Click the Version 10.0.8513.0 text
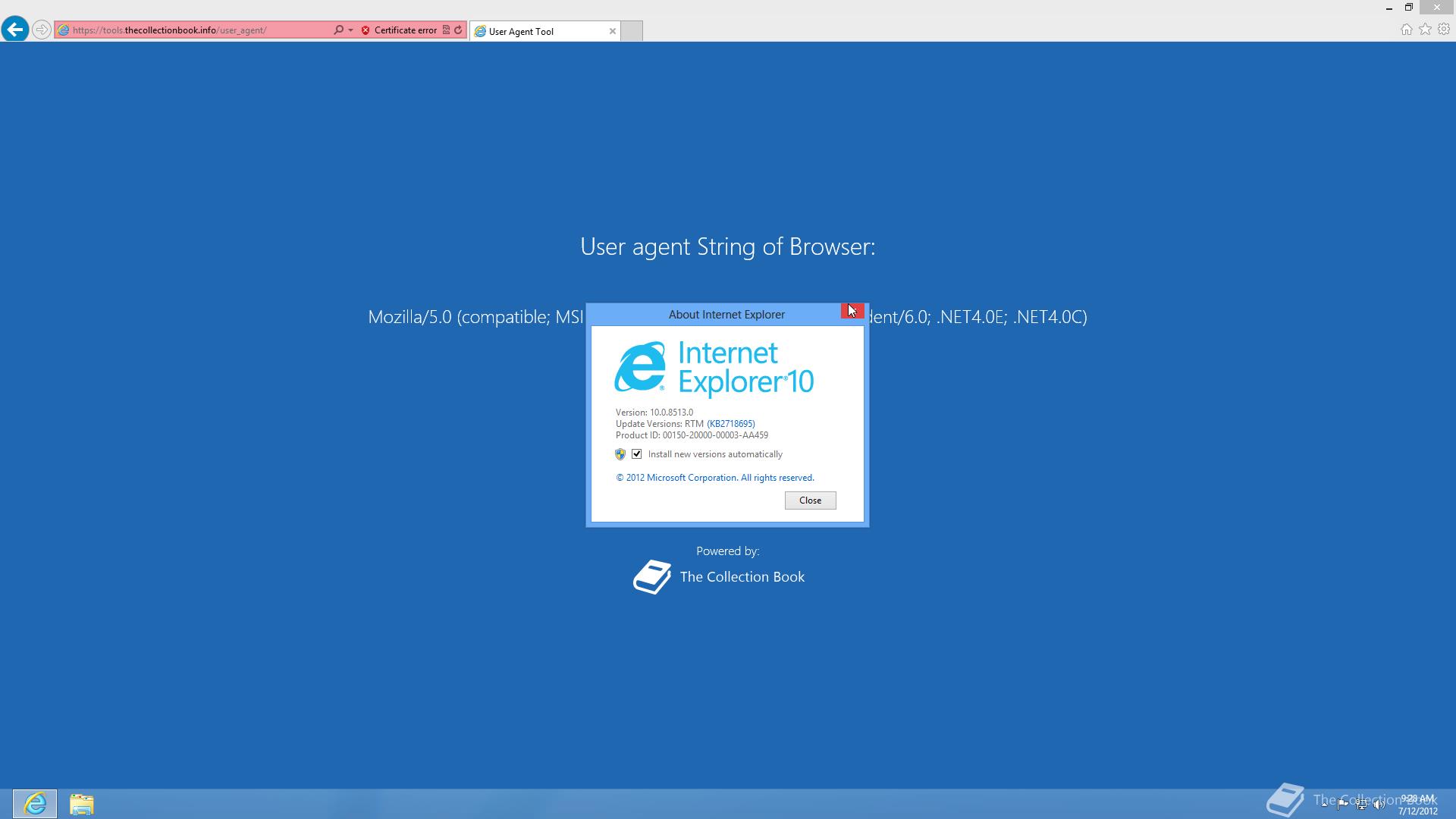This screenshot has height=819, width=1456. coord(654,413)
